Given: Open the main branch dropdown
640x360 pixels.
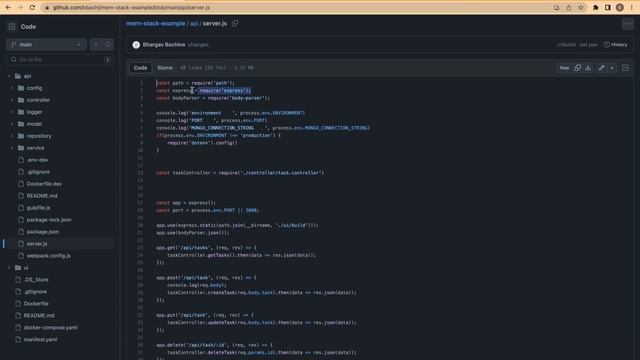Looking at the screenshot, I should click(46, 44).
